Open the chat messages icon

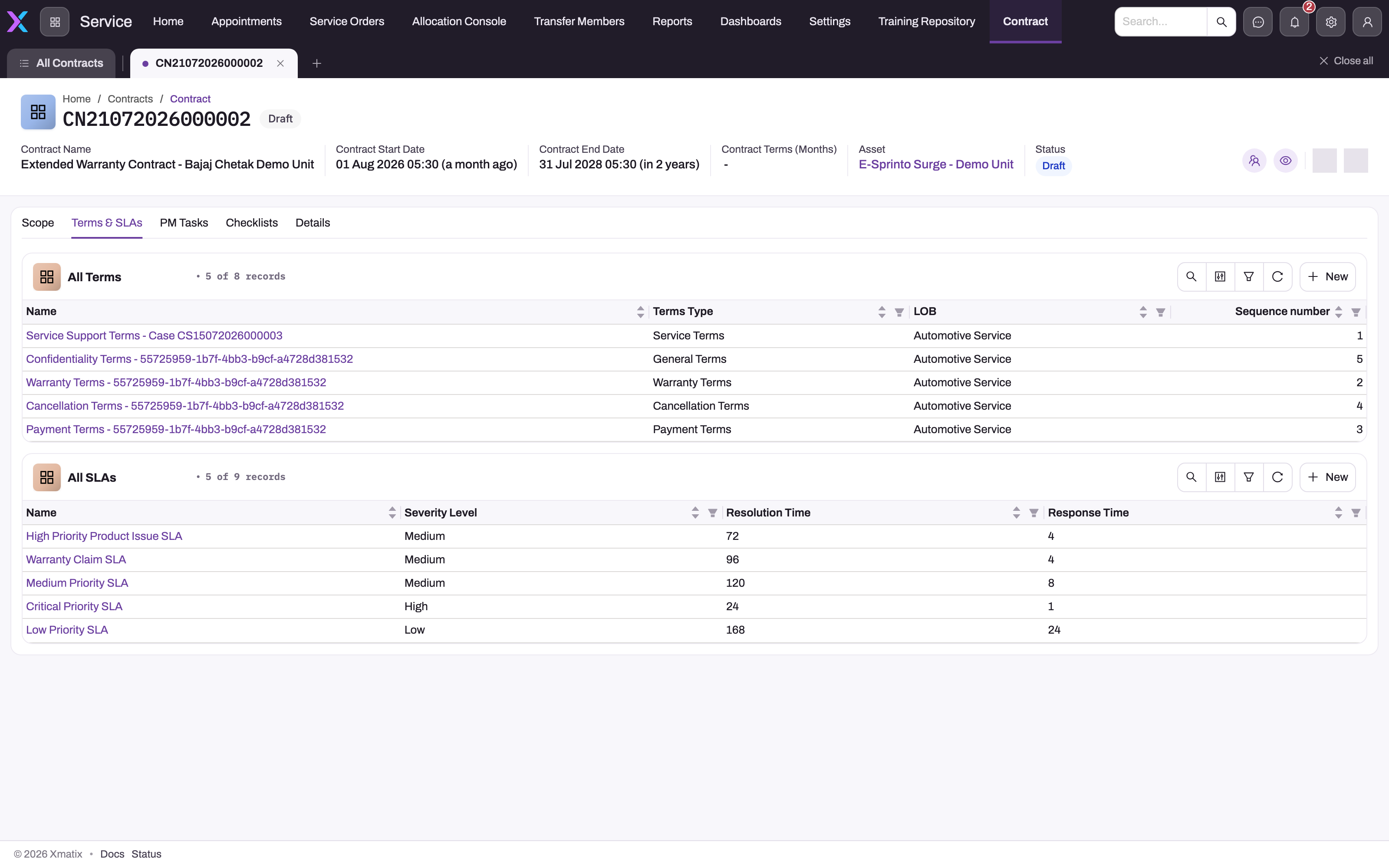pyautogui.click(x=1257, y=22)
